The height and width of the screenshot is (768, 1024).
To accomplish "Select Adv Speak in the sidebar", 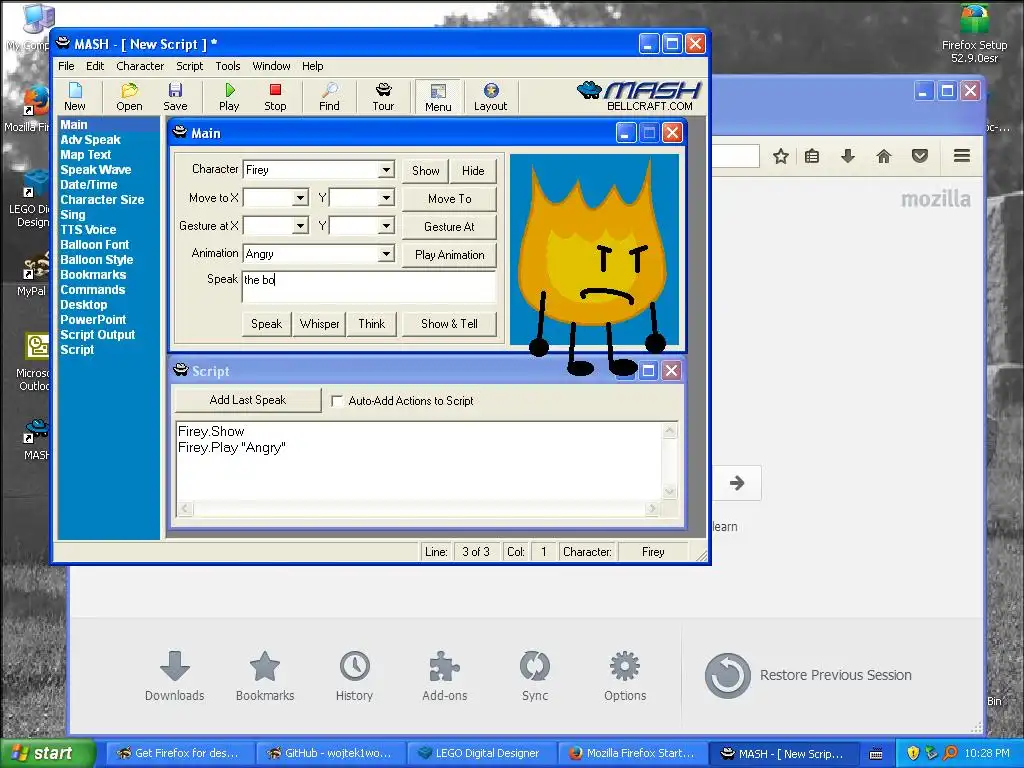I will pos(90,140).
